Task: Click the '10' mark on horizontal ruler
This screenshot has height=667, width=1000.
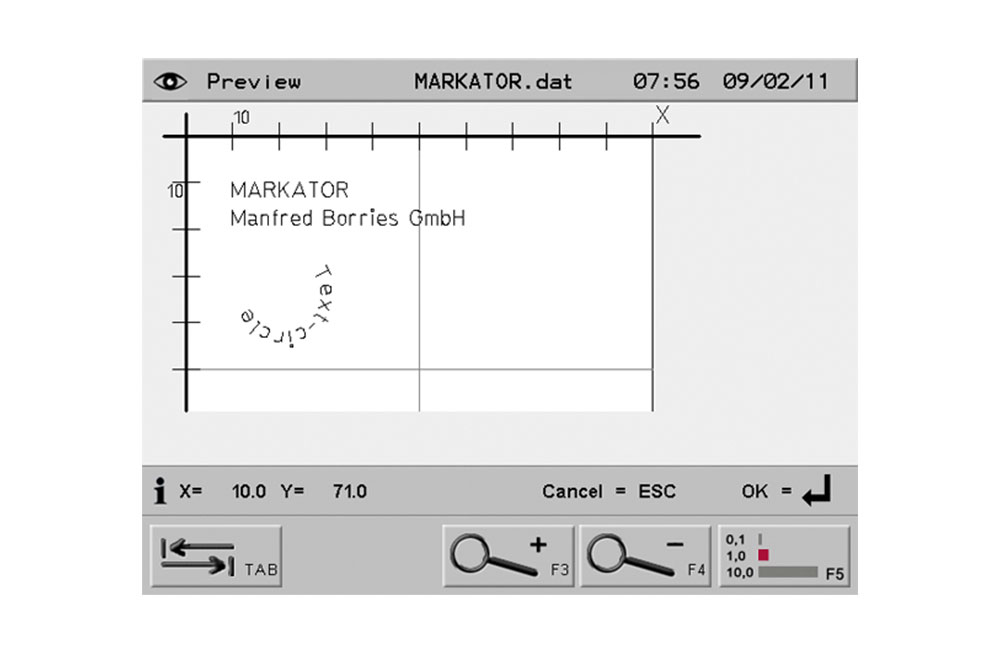Action: (x=242, y=118)
